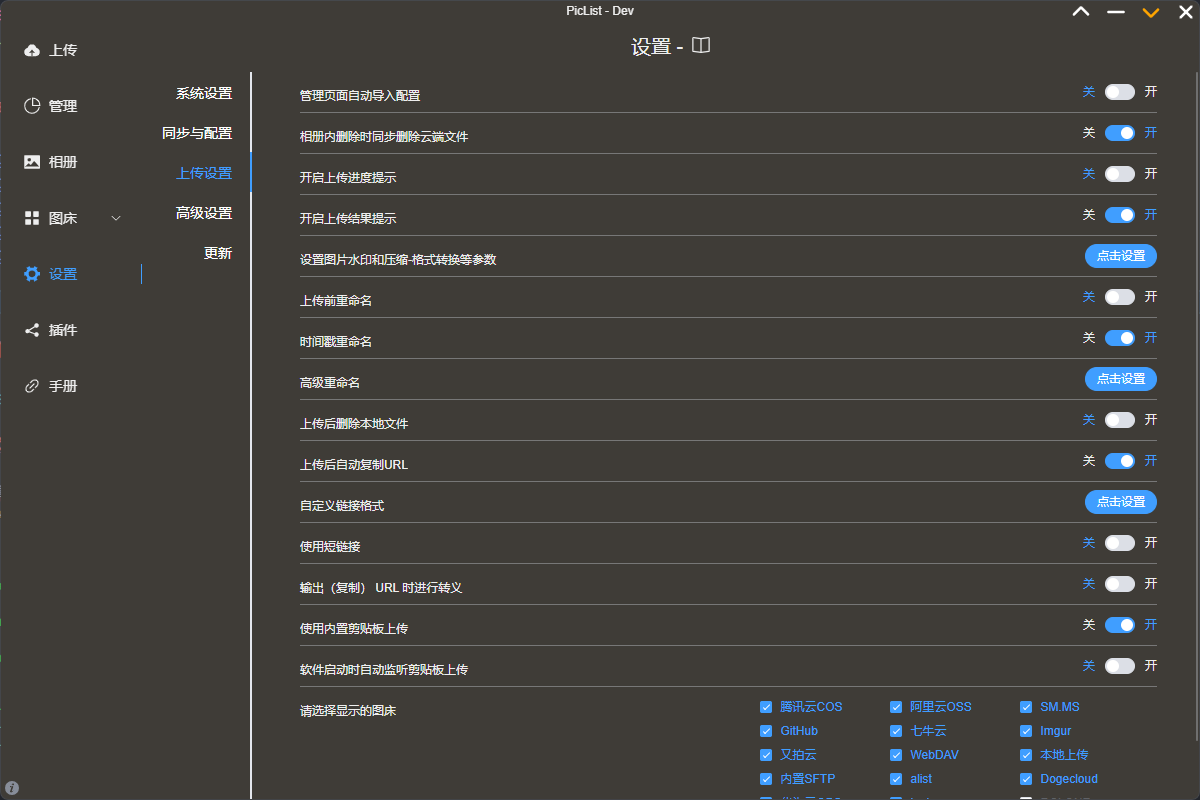Expand the 图床 sidebar chevron

115,217
